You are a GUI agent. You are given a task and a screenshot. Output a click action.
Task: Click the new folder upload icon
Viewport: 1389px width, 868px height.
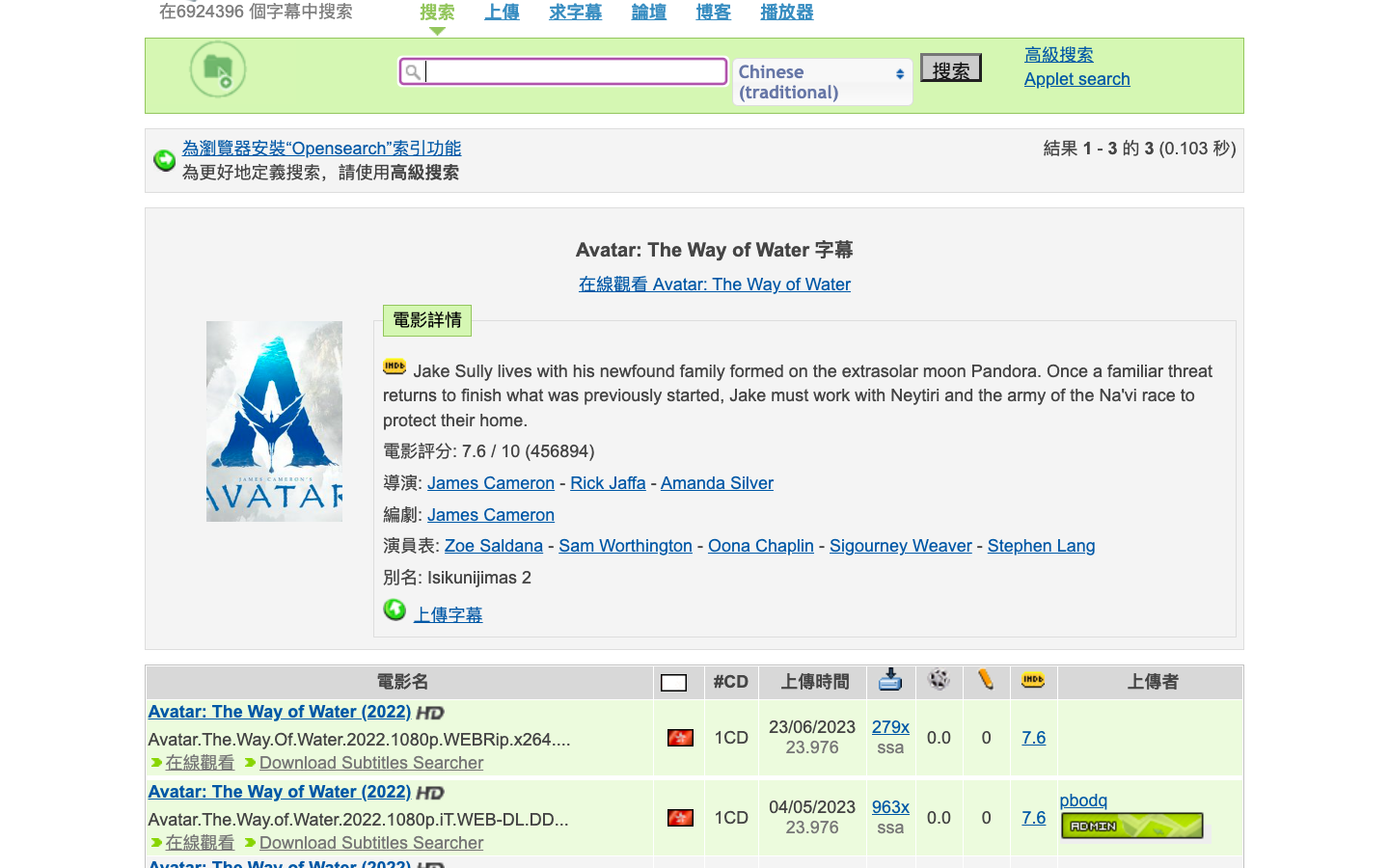pyautogui.click(x=217, y=69)
